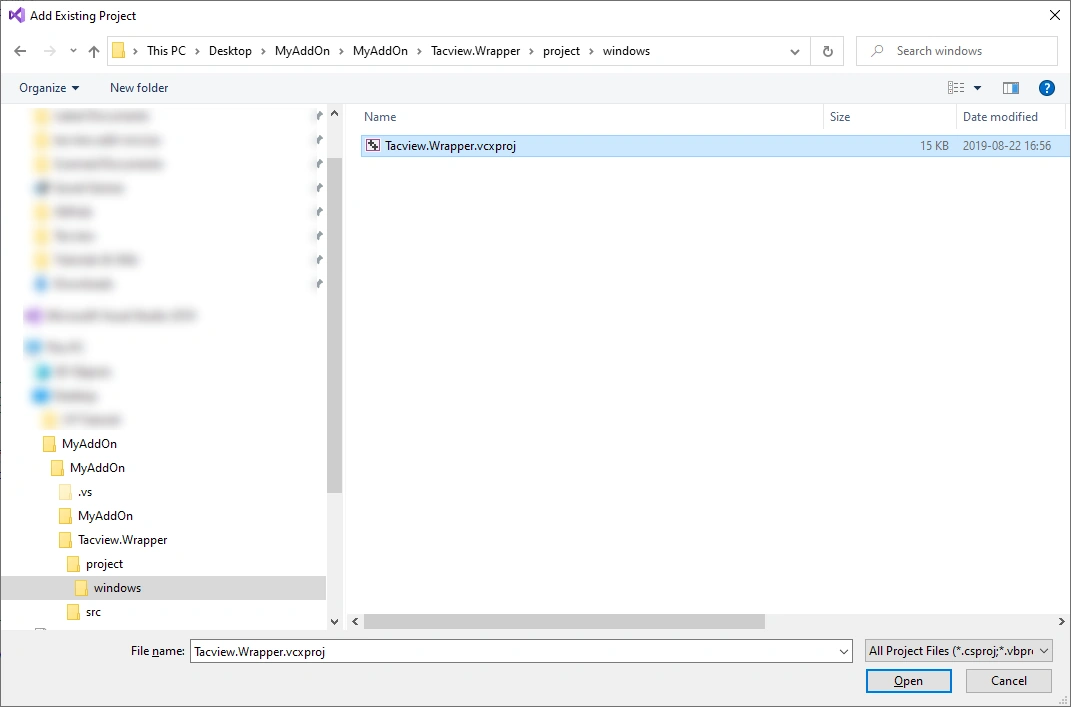The height and width of the screenshot is (707, 1071).
Task: Close the Add Existing Project dialog
Action: pos(1055,15)
